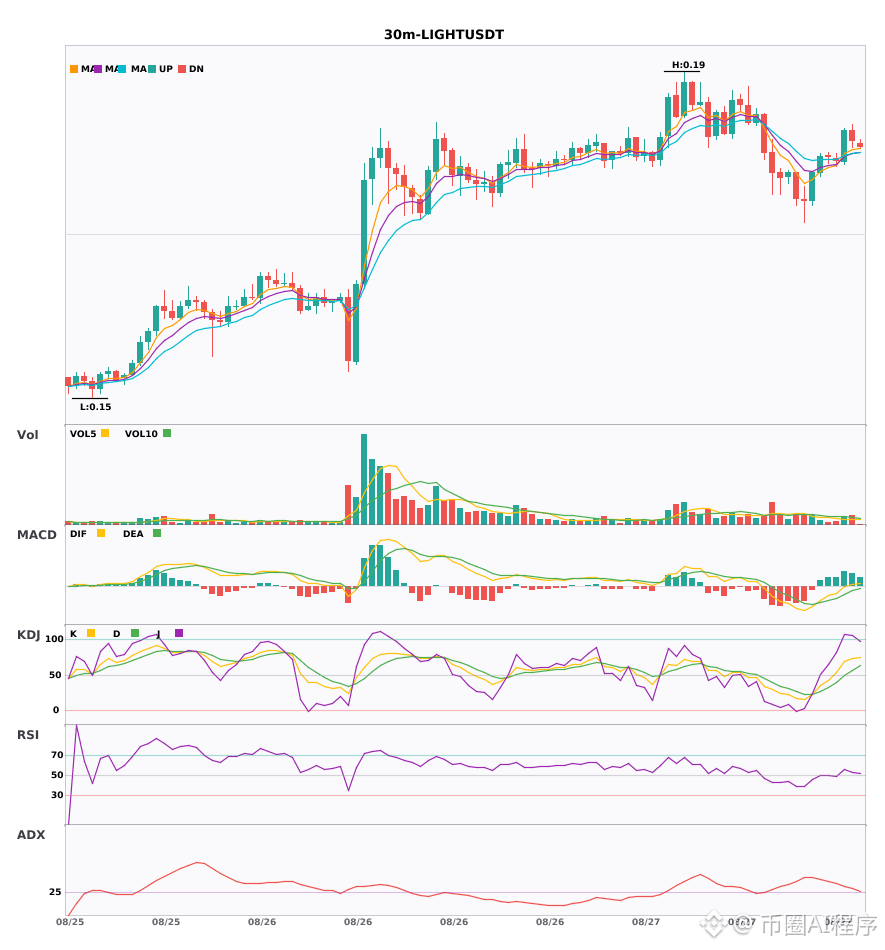Image resolution: width=885 pixels, height=950 pixels.
Task: Click the VOL5 legend text
Action: [x=83, y=434]
